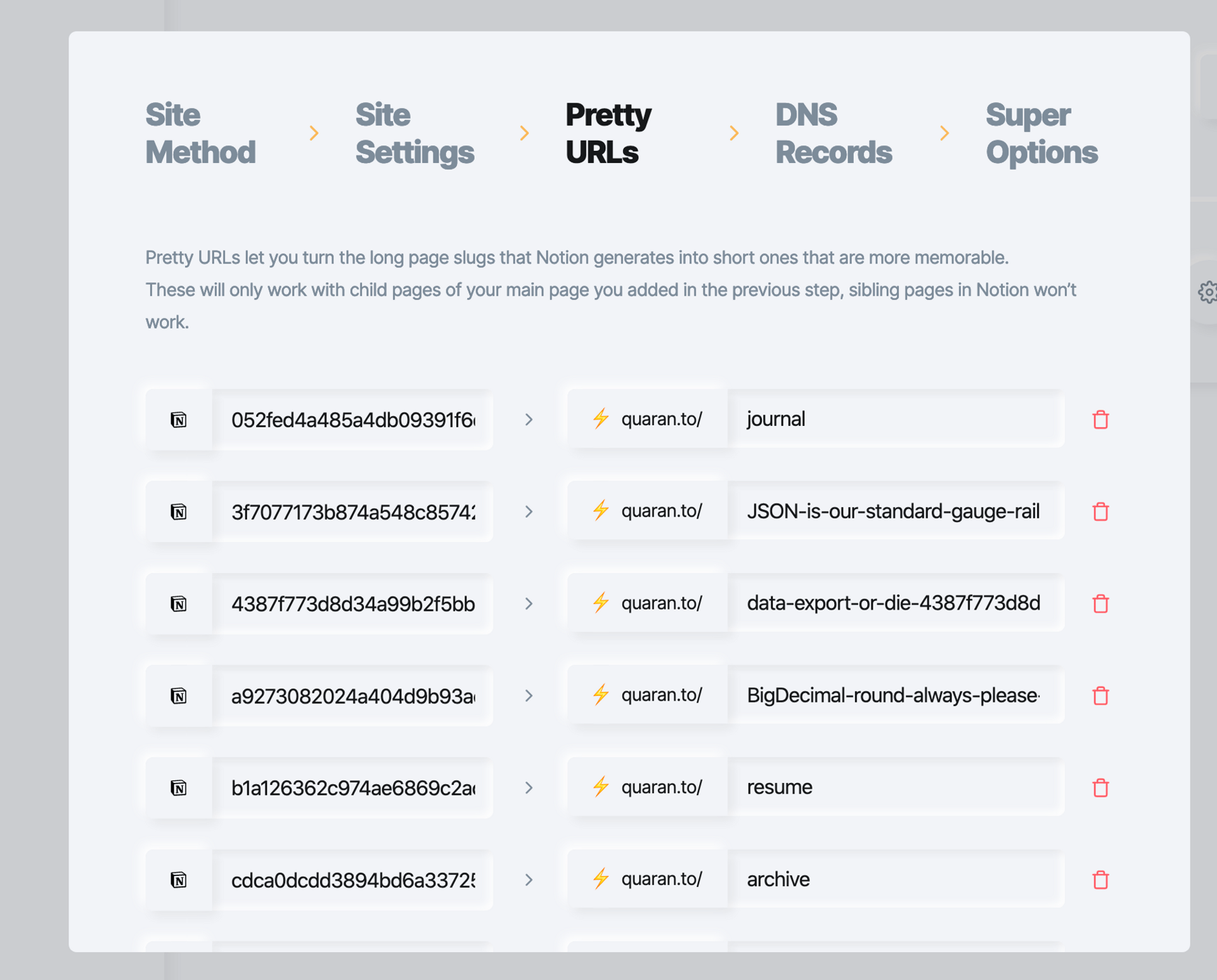Delete the resume pretty URL row
Screen dimensions: 1217x980
(x=1100, y=787)
